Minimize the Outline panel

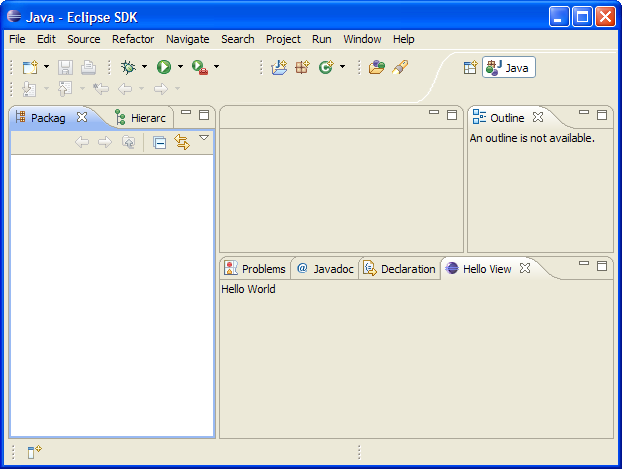click(x=584, y=113)
